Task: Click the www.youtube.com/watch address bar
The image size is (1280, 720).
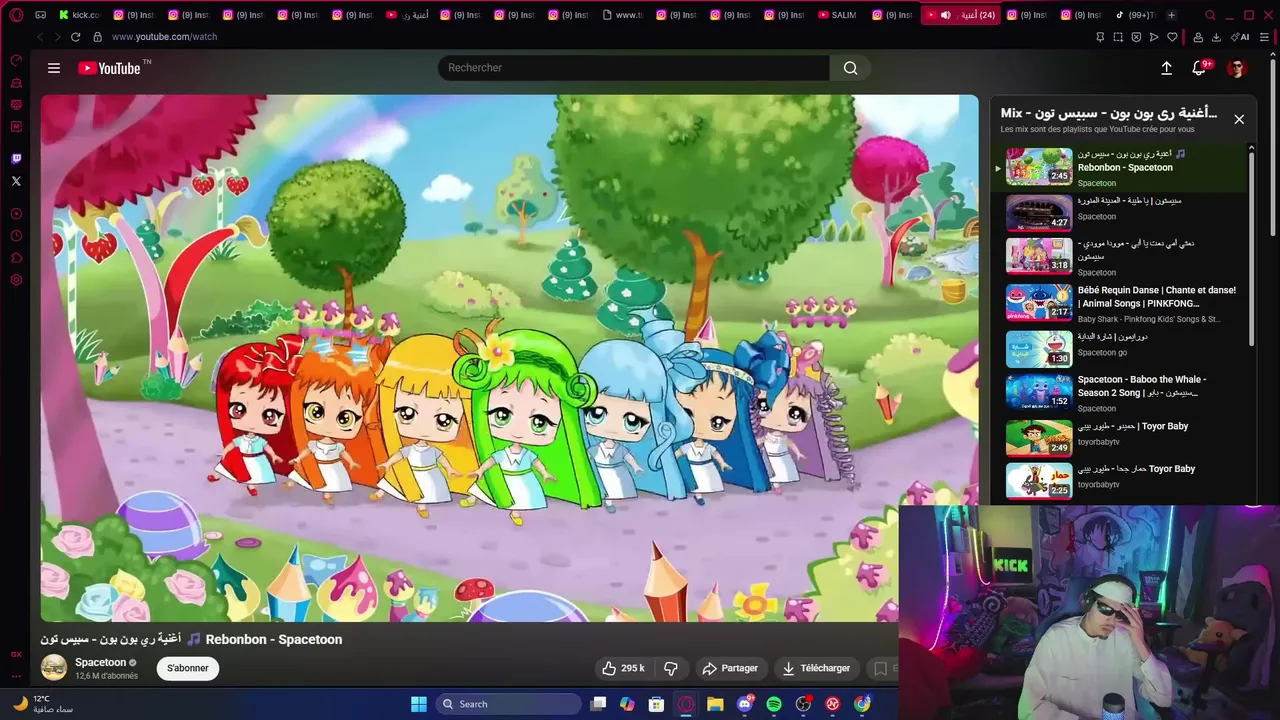Action: [164, 37]
